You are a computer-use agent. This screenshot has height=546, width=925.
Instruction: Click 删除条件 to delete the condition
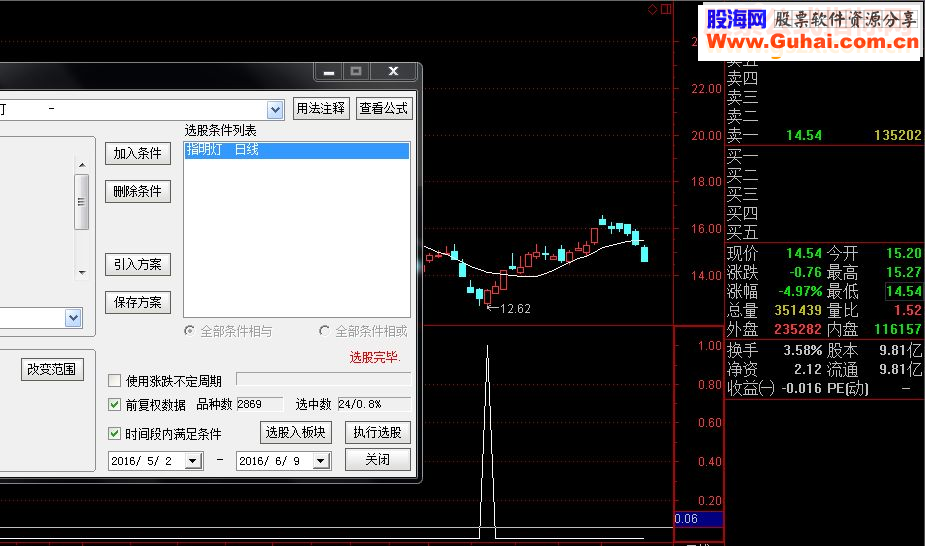pos(137,191)
